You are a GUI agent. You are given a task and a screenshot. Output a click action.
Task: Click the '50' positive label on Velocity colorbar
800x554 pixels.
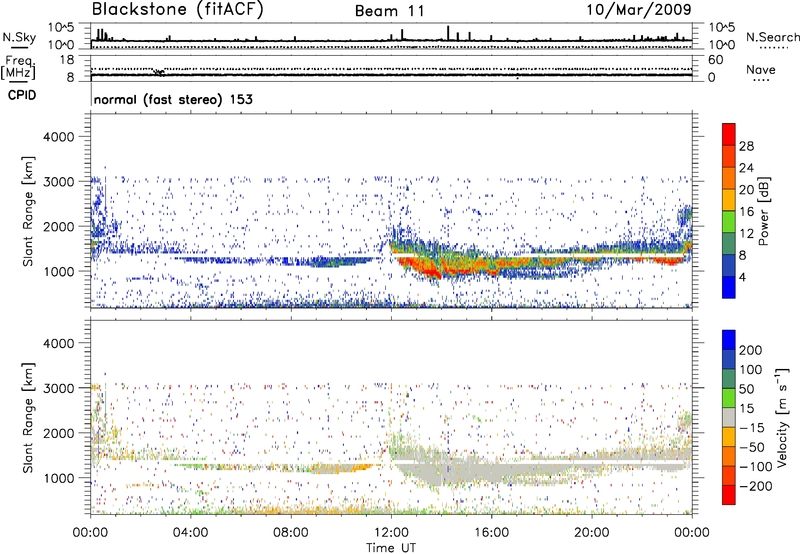tap(746, 389)
